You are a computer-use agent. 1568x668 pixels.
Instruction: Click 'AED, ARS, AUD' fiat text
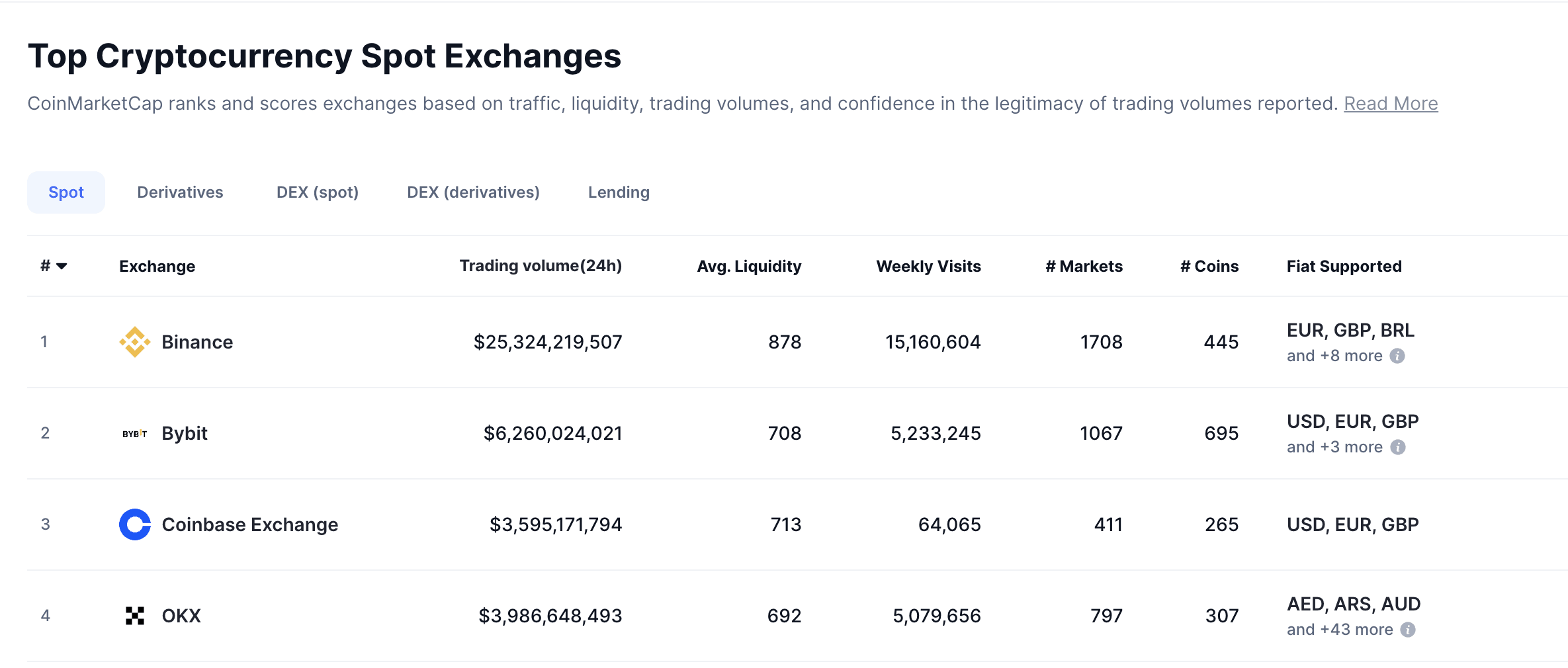click(1354, 604)
